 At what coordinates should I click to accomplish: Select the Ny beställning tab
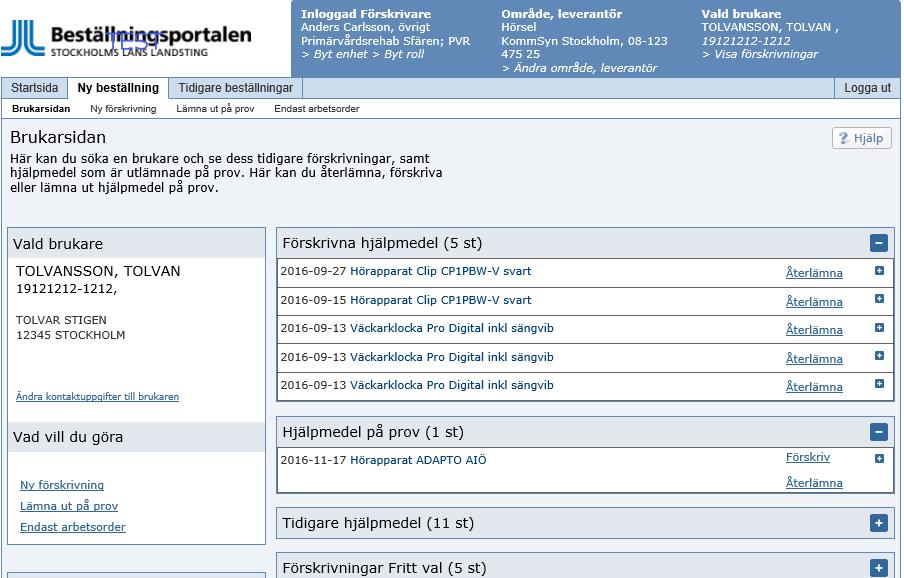pyautogui.click(x=118, y=88)
